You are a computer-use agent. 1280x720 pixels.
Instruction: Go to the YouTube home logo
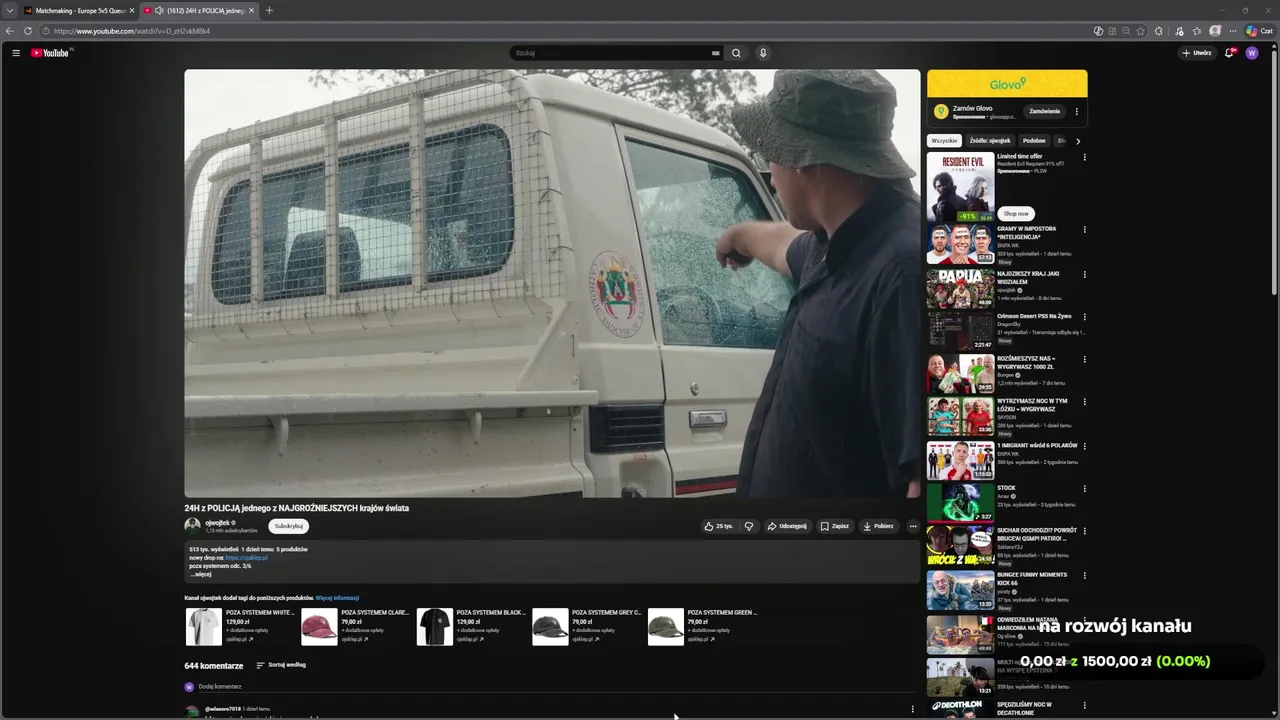pyautogui.click(x=50, y=53)
